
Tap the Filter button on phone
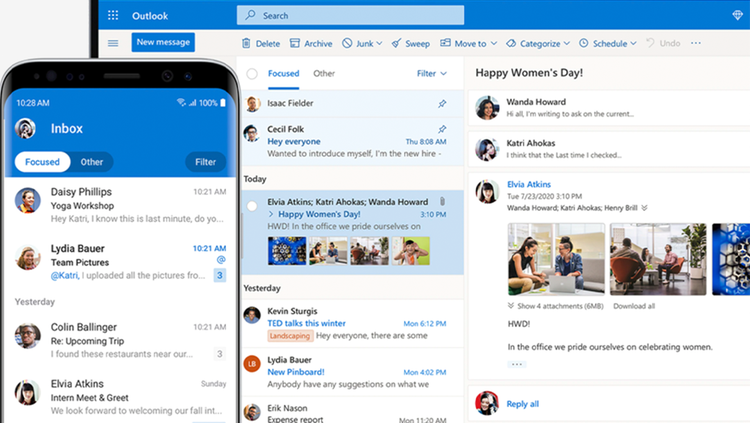pos(206,162)
